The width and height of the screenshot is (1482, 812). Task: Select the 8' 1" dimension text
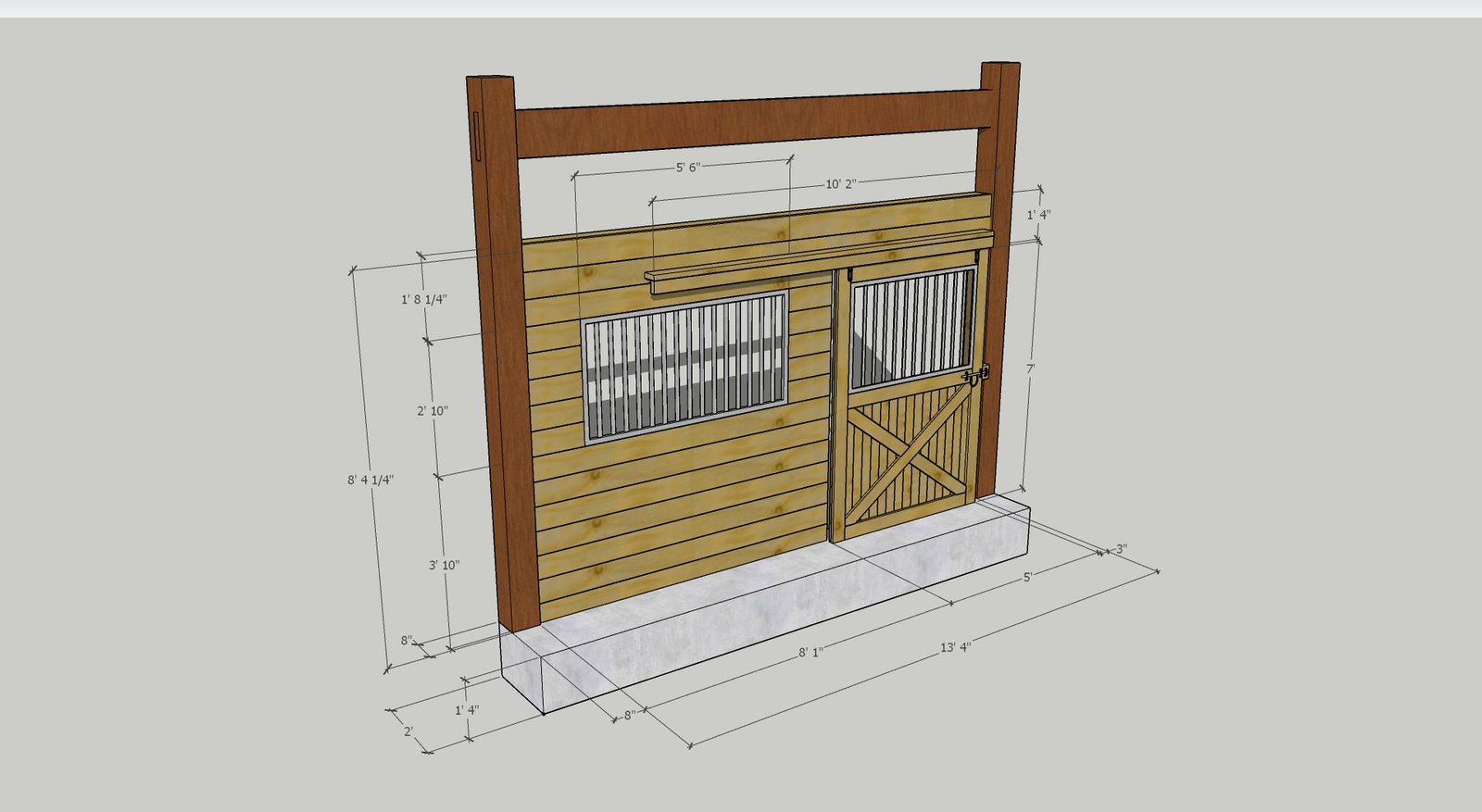tap(810, 652)
